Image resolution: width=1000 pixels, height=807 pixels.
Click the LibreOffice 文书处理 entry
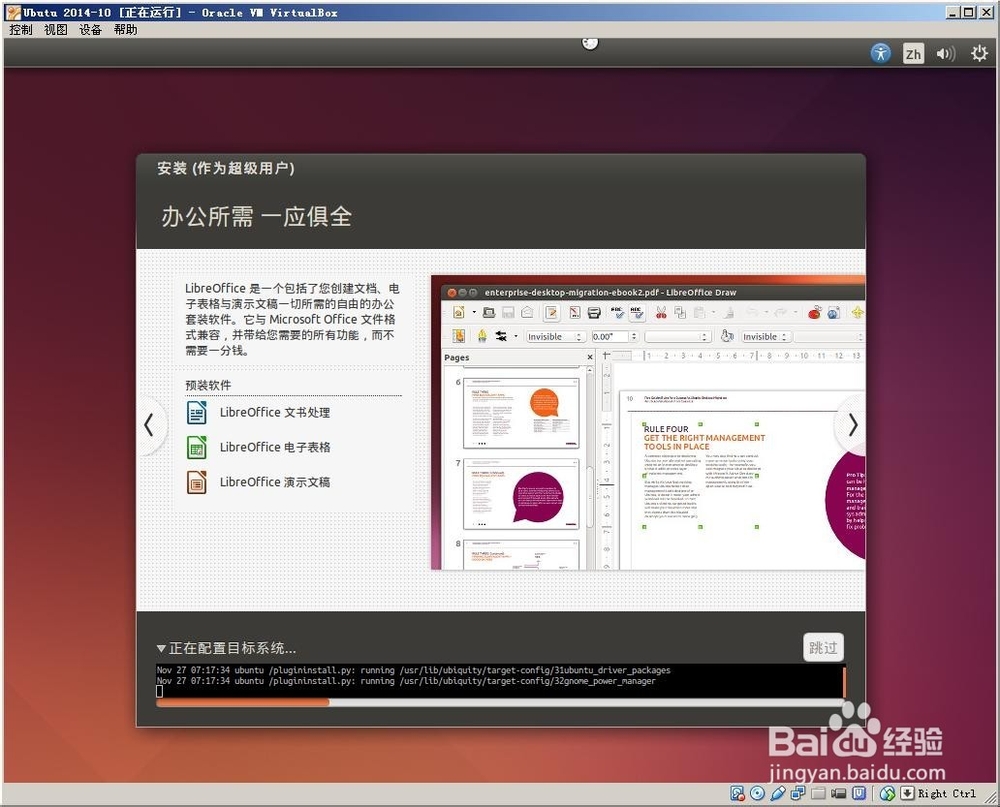[275, 412]
